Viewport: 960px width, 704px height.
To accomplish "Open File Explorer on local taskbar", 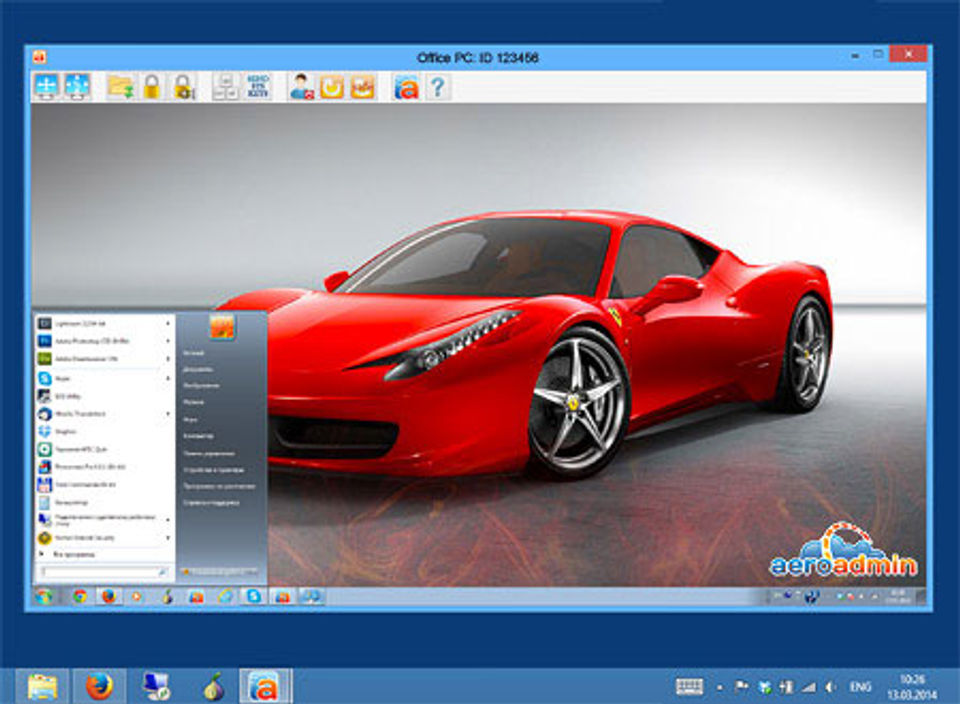I will point(42,686).
